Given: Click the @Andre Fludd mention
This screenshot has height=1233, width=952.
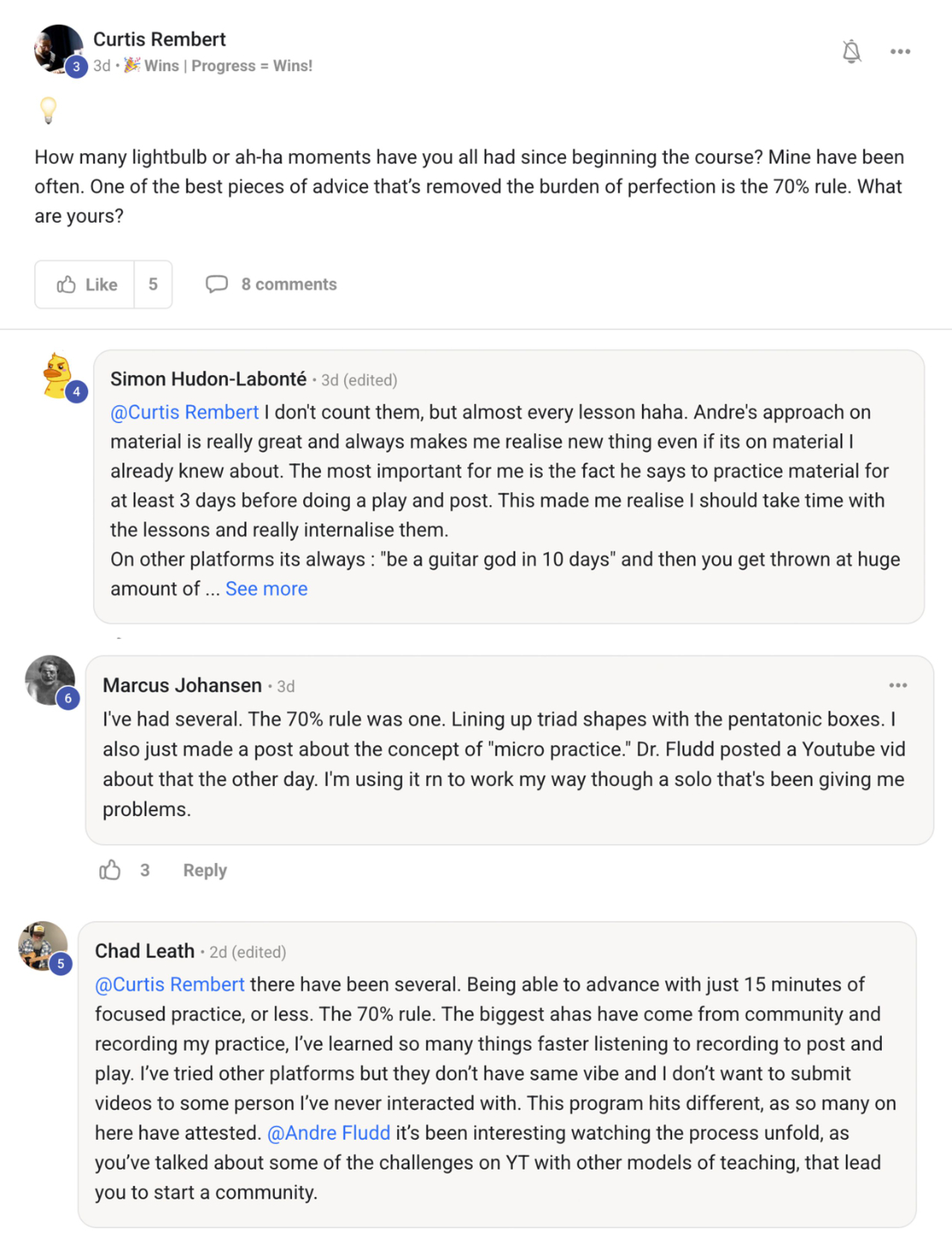Looking at the screenshot, I should click(x=329, y=1133).
